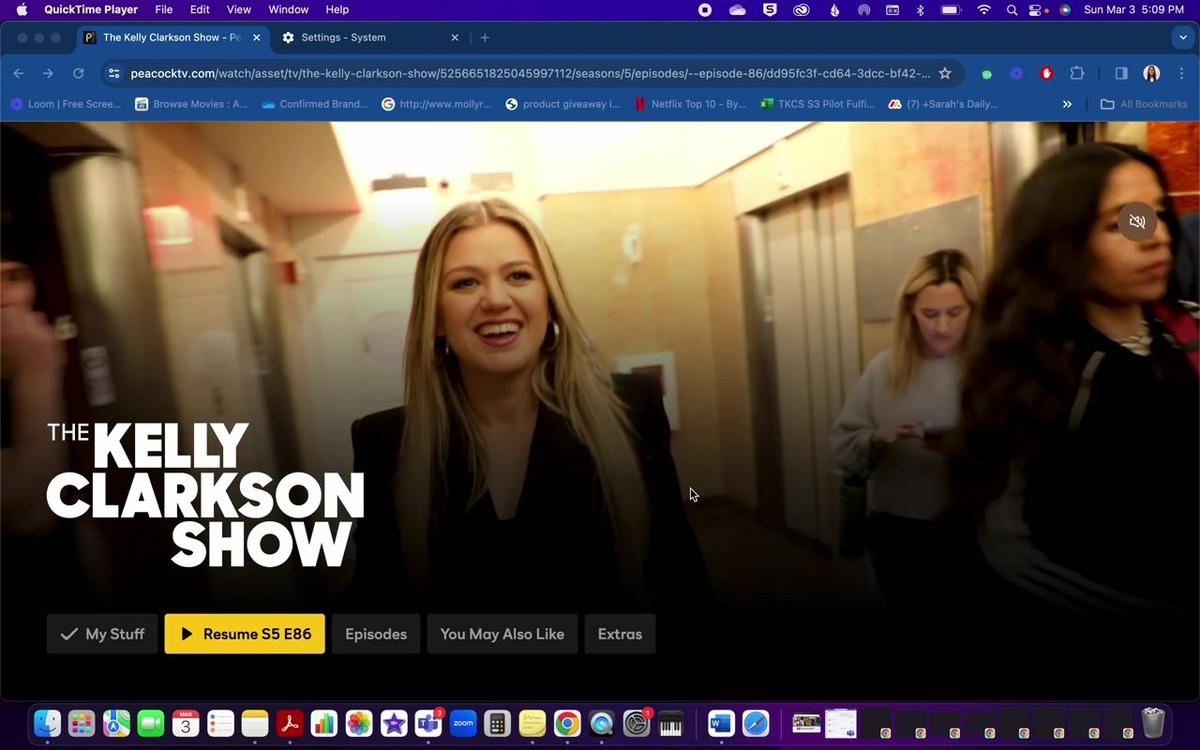Click the green circle extension icon

tap(987, 74)
